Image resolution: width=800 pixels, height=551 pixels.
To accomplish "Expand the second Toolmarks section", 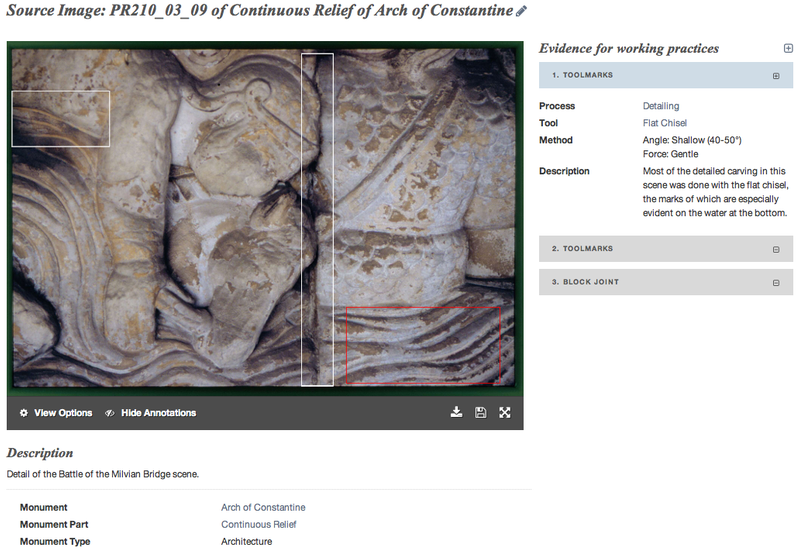I will point(776,249).
